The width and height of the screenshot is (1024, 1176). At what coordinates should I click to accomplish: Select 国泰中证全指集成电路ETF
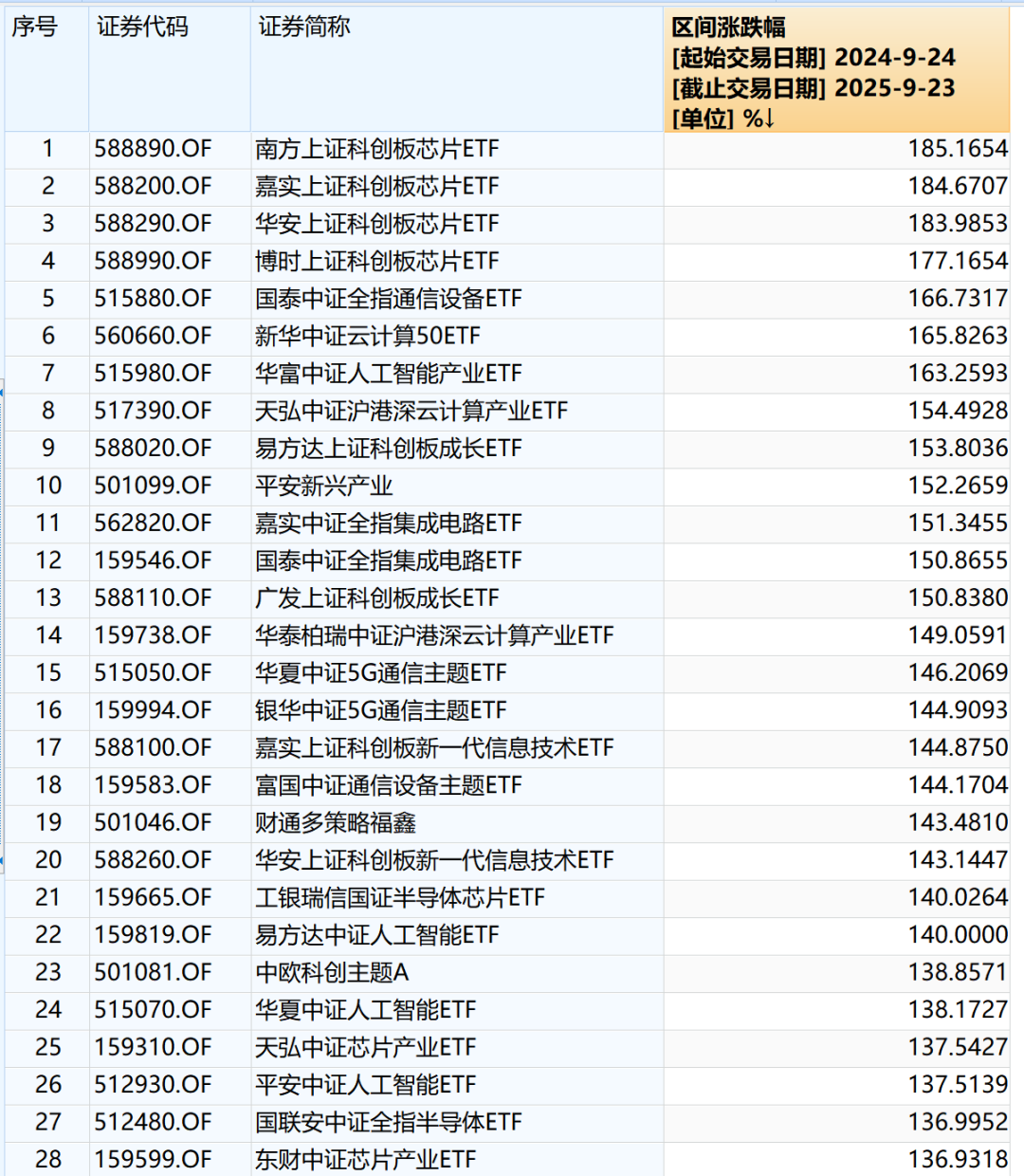tap(389, 560)
